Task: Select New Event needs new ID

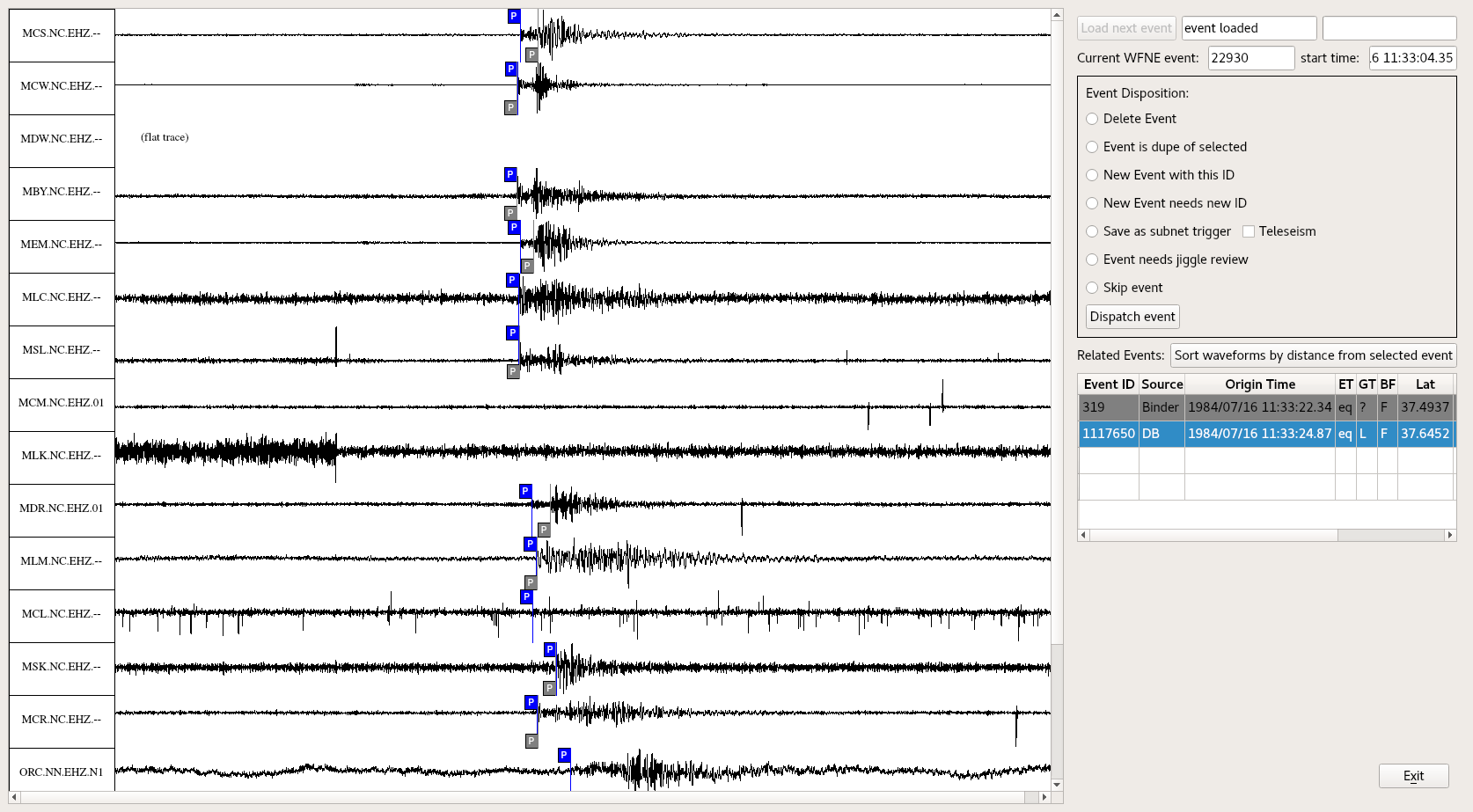Action: pyautogui.click(x=1092, y=203)
